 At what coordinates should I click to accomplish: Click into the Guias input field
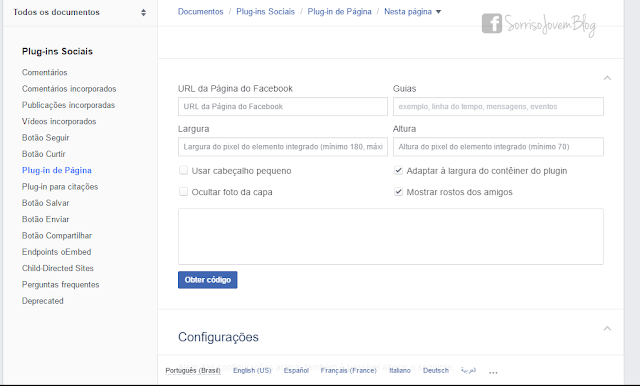[498, 106]
